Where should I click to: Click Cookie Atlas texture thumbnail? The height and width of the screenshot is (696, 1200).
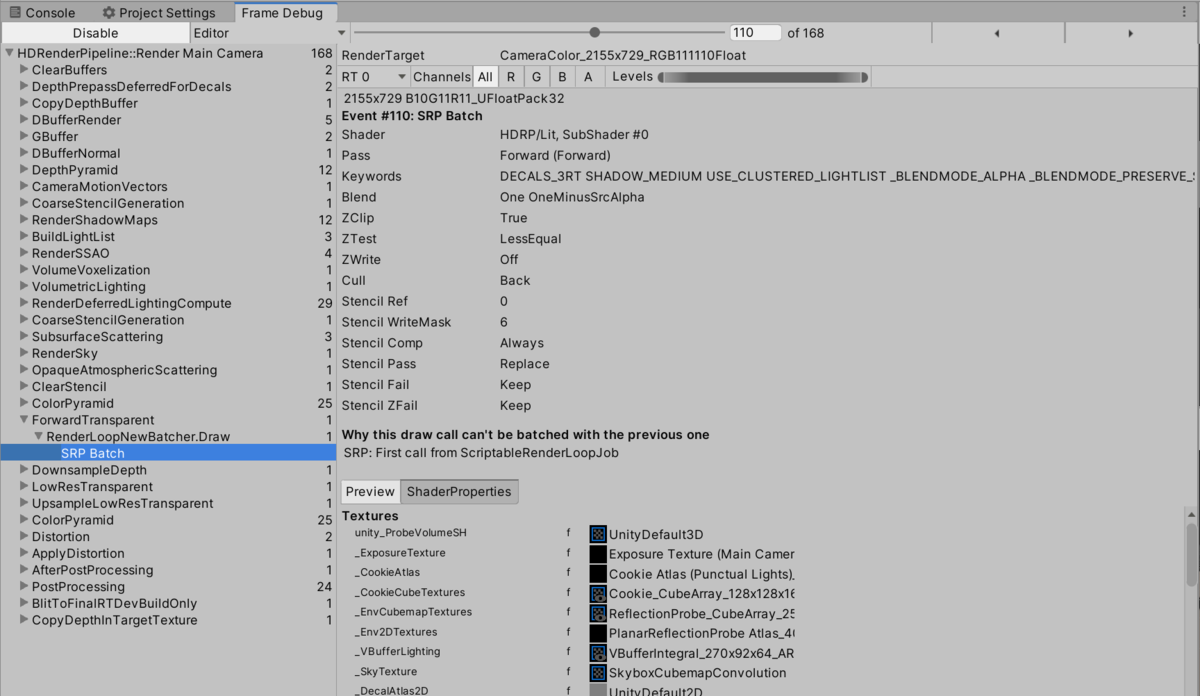[598, 574]
